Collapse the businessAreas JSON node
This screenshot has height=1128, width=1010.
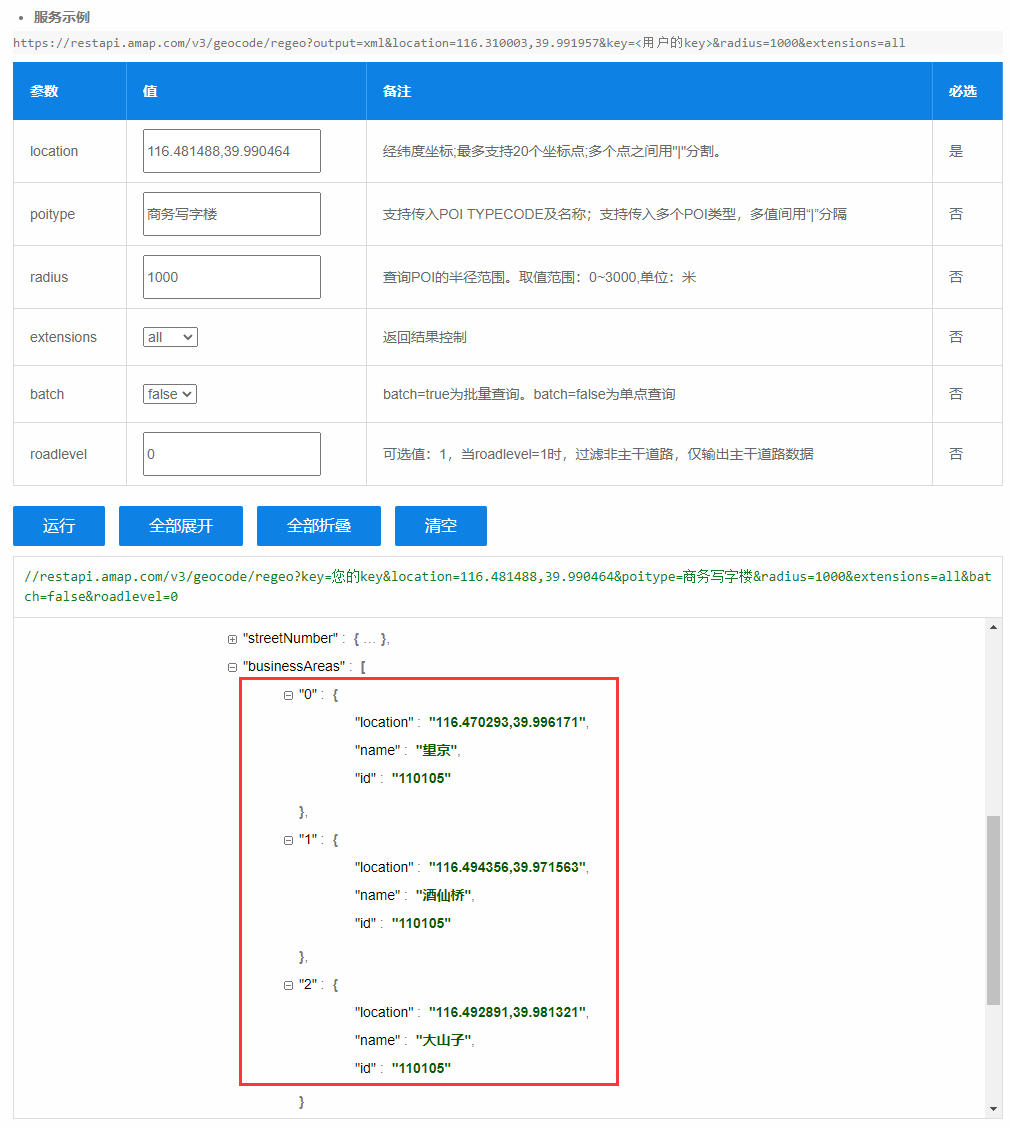(x=231, y=666)
